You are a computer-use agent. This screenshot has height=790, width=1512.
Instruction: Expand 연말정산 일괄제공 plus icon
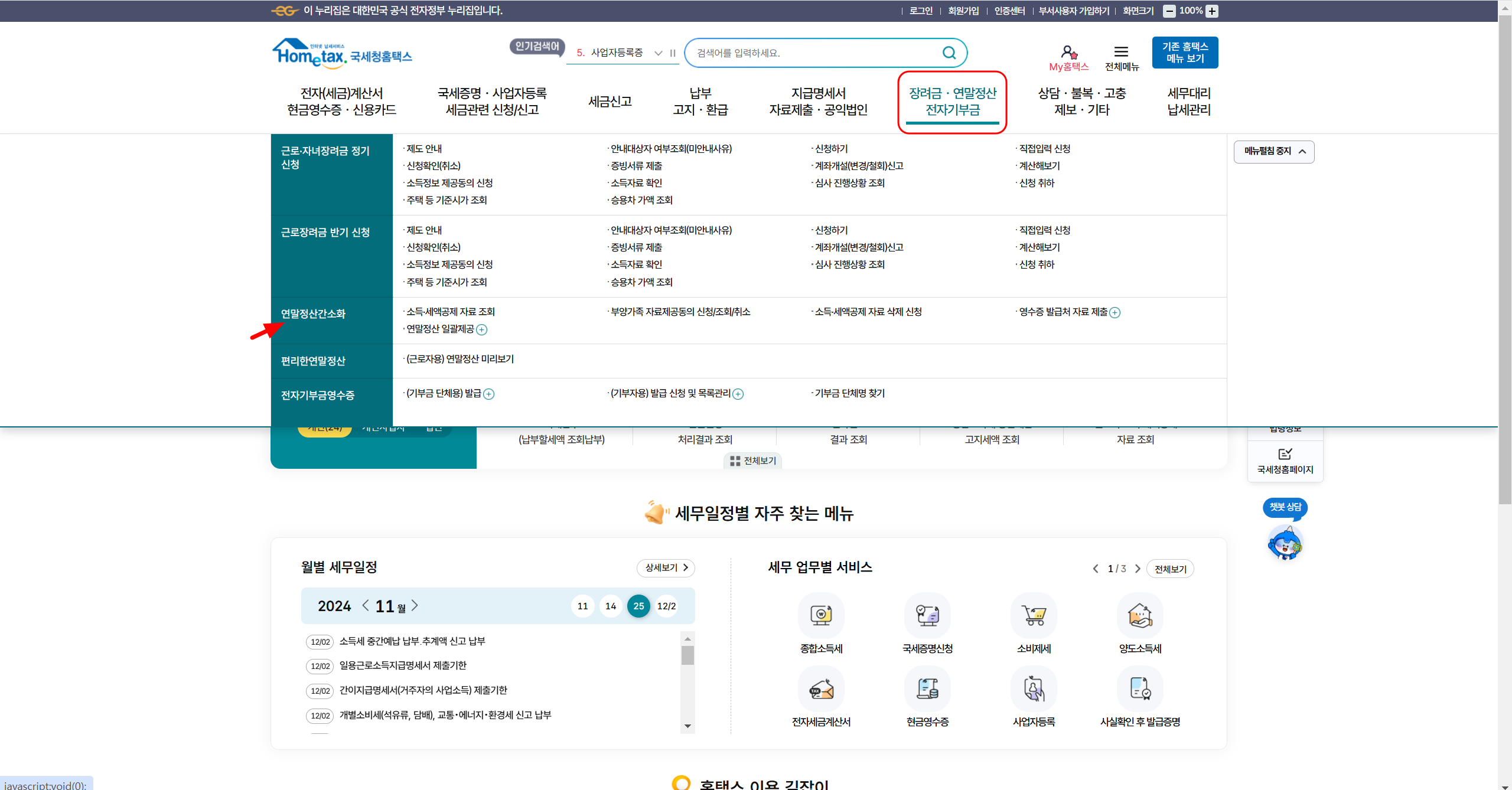pyautogui.click(x=482, y=330)
